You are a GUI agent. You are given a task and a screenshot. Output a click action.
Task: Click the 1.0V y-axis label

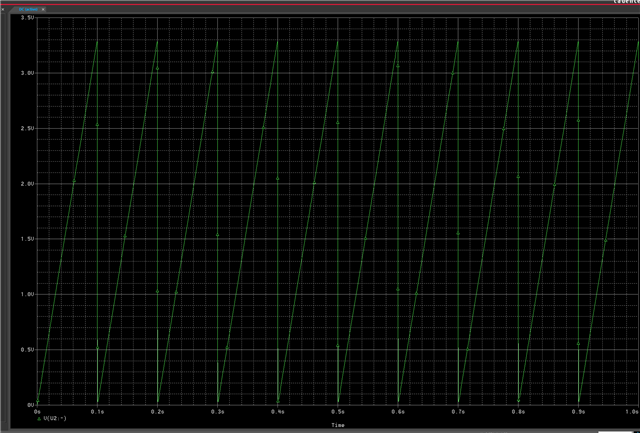(27, 294)
